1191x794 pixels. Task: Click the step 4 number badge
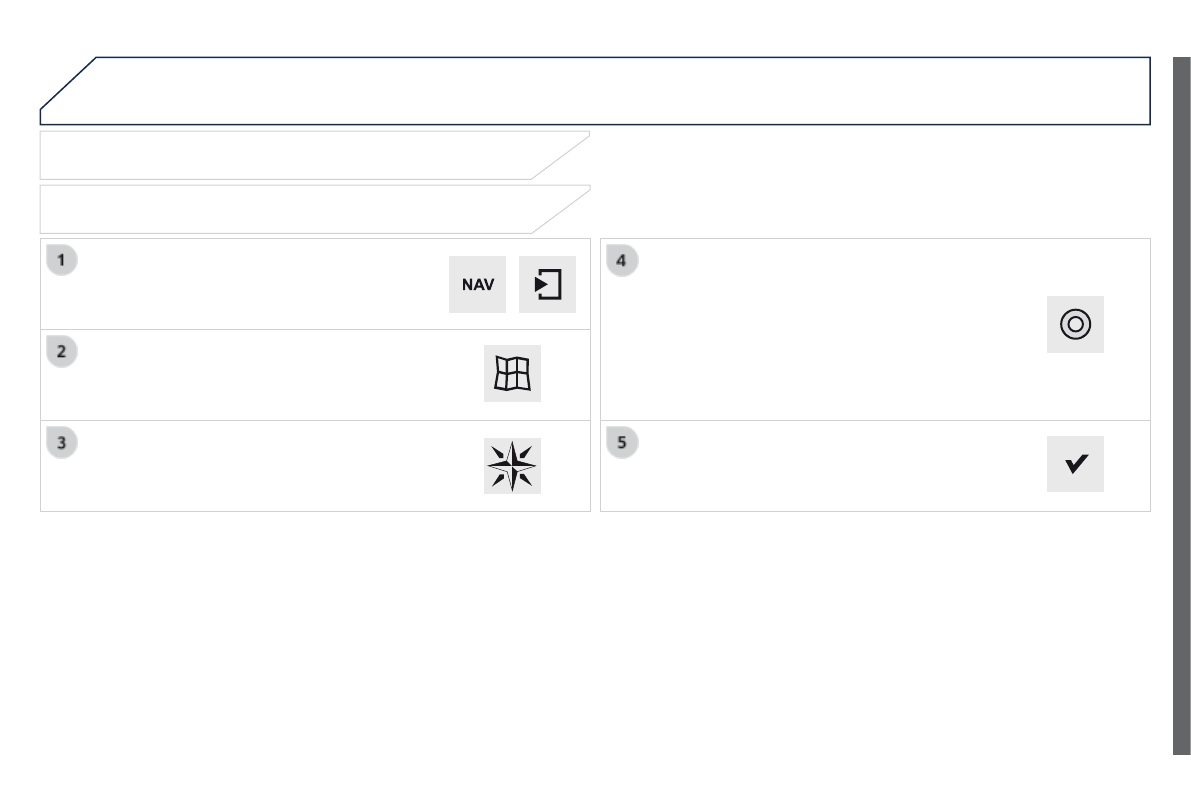pyautogui.click(x=622, y=260)
